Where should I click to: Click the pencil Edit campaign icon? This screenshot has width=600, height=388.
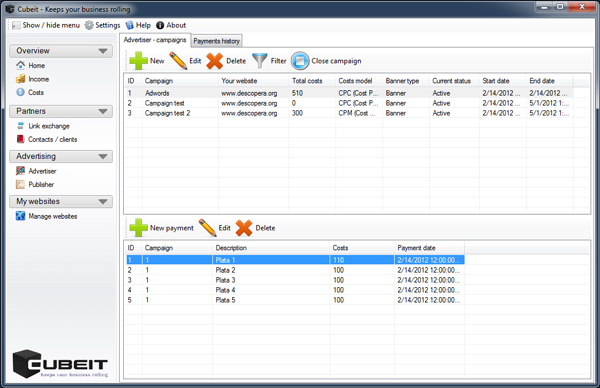click(x=178, y=61)
